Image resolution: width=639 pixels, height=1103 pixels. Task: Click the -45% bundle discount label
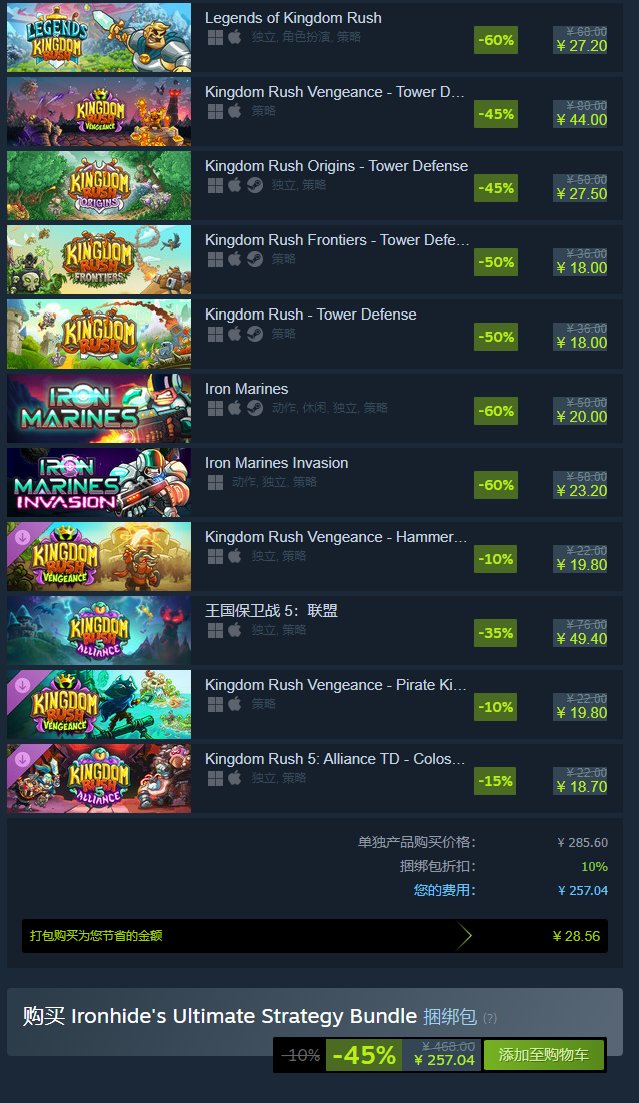pos(365,1055)
